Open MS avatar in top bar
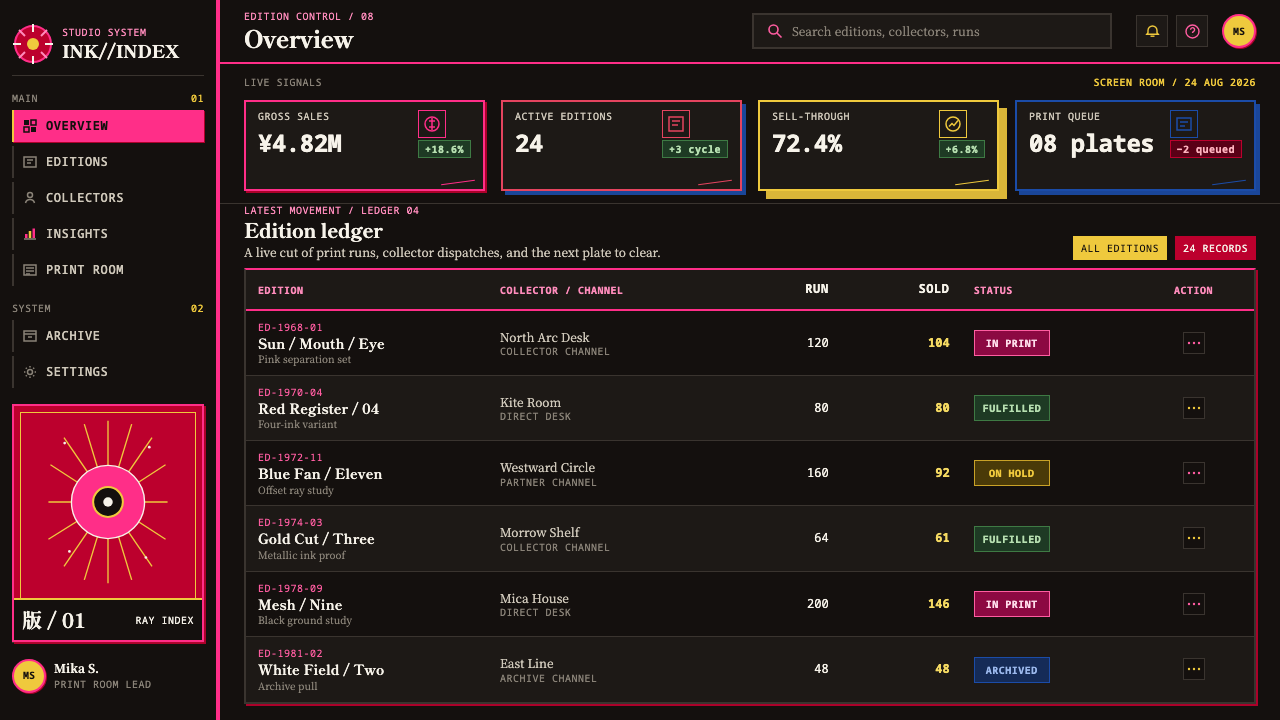 click(1239, 31)
